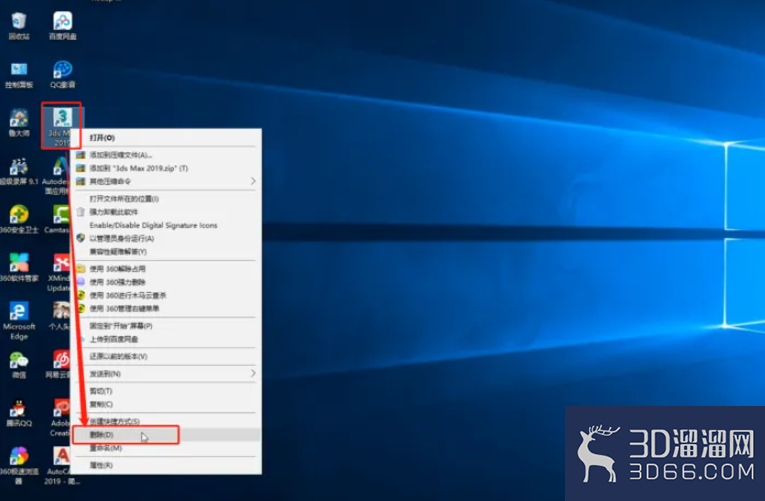Image resolution: width=765 pixels, height=501 pixels.
Task: Select the 鲁大师 desktop icon
Action: click(x=19, y=123)
